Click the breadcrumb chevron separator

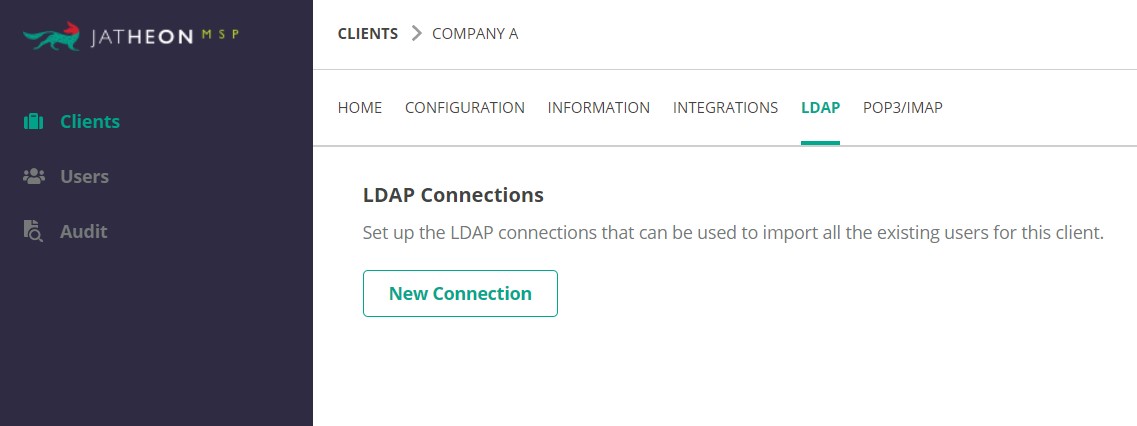tap(415, 33)
